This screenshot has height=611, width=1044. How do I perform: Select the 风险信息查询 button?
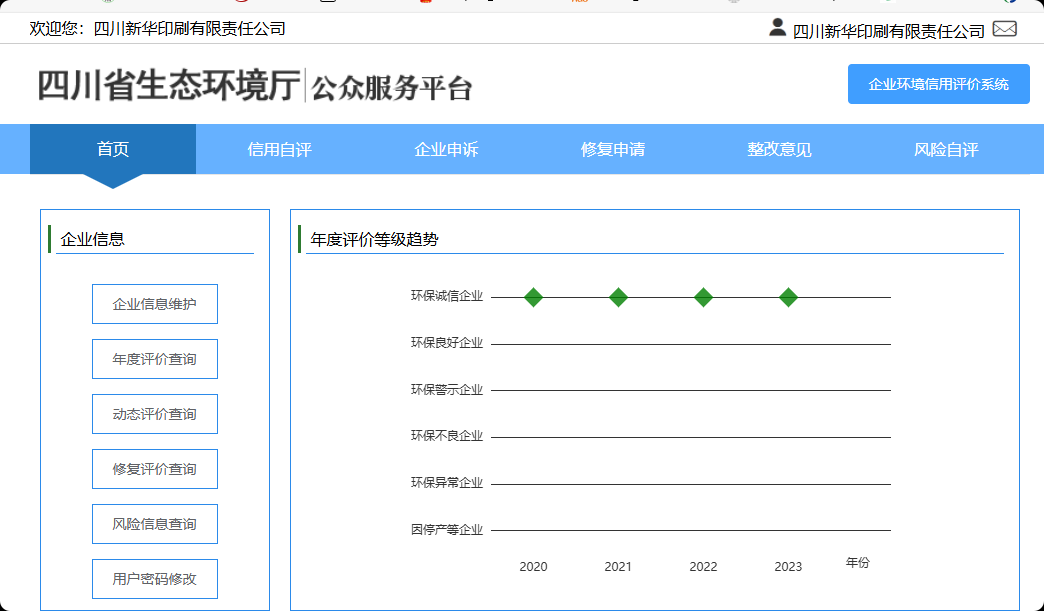pyautogui.click(x=155, y=524)
